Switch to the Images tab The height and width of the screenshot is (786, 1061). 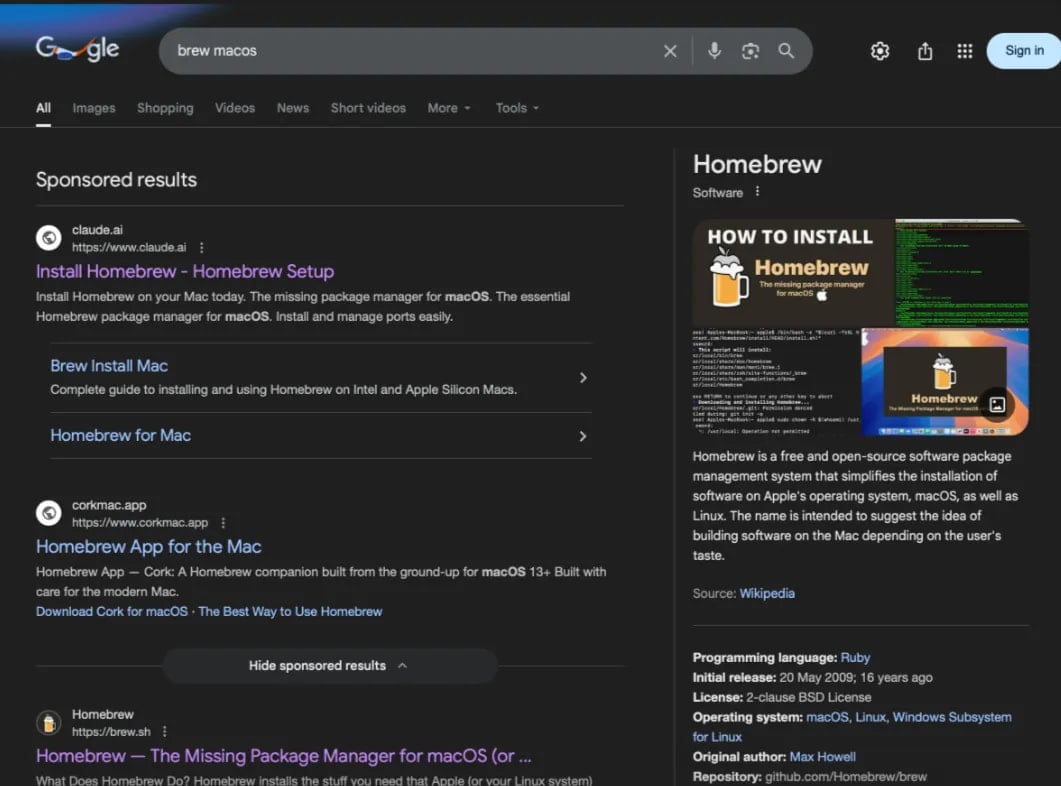pyautogui.click(x=93, y=107)
